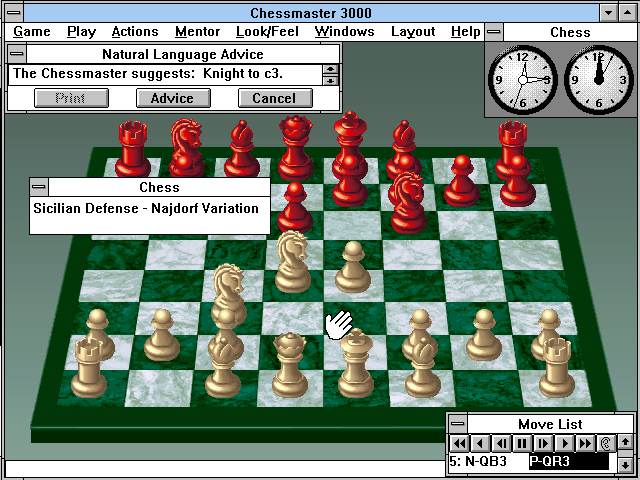Viewport: 640px width, 480px height.
Task: Click the greyed-out Print button
Action: pyautogui.click(x=71, y=98)
